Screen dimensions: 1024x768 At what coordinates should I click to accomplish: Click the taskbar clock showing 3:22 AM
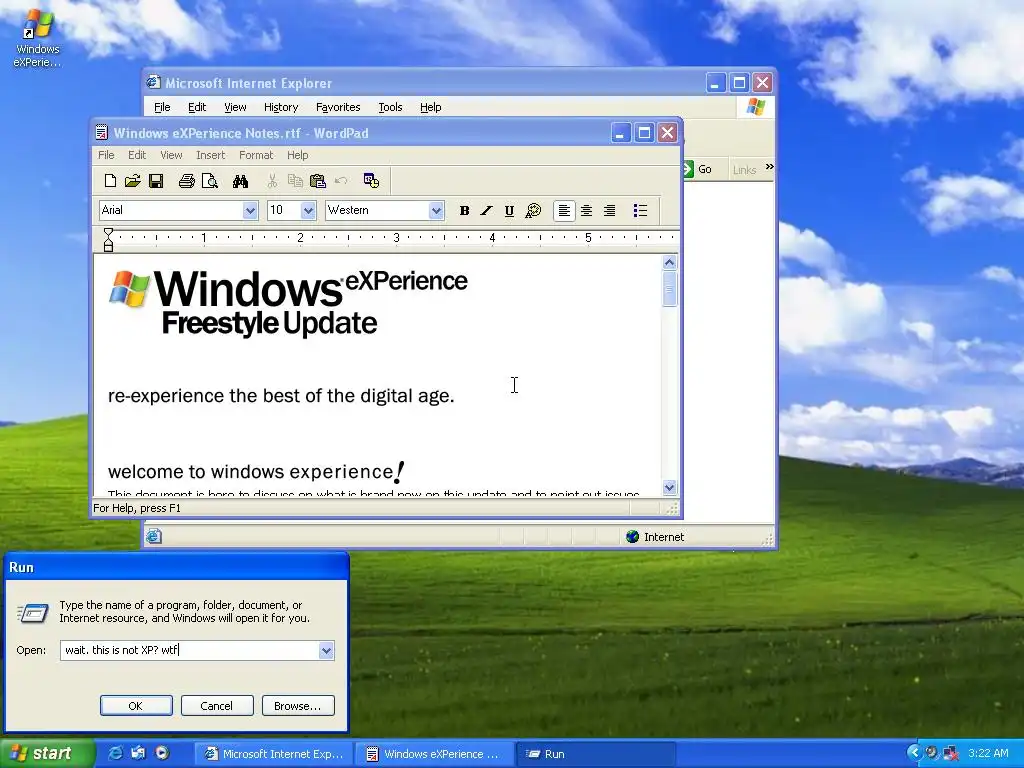click(988, 754)
